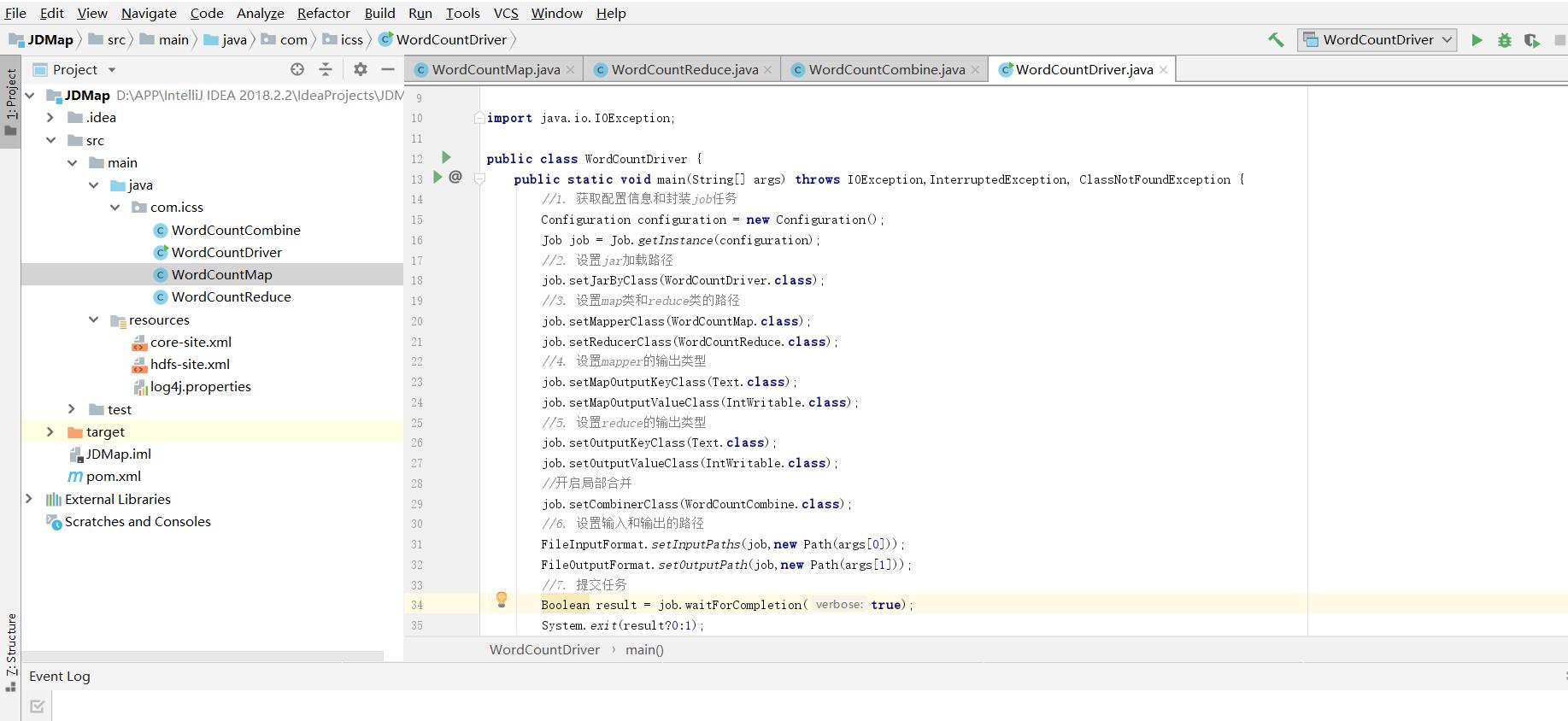The height and width of the screenshot is (721, 1568).
Task: Select pom.xml in project tree
Action: coord(113,477)
